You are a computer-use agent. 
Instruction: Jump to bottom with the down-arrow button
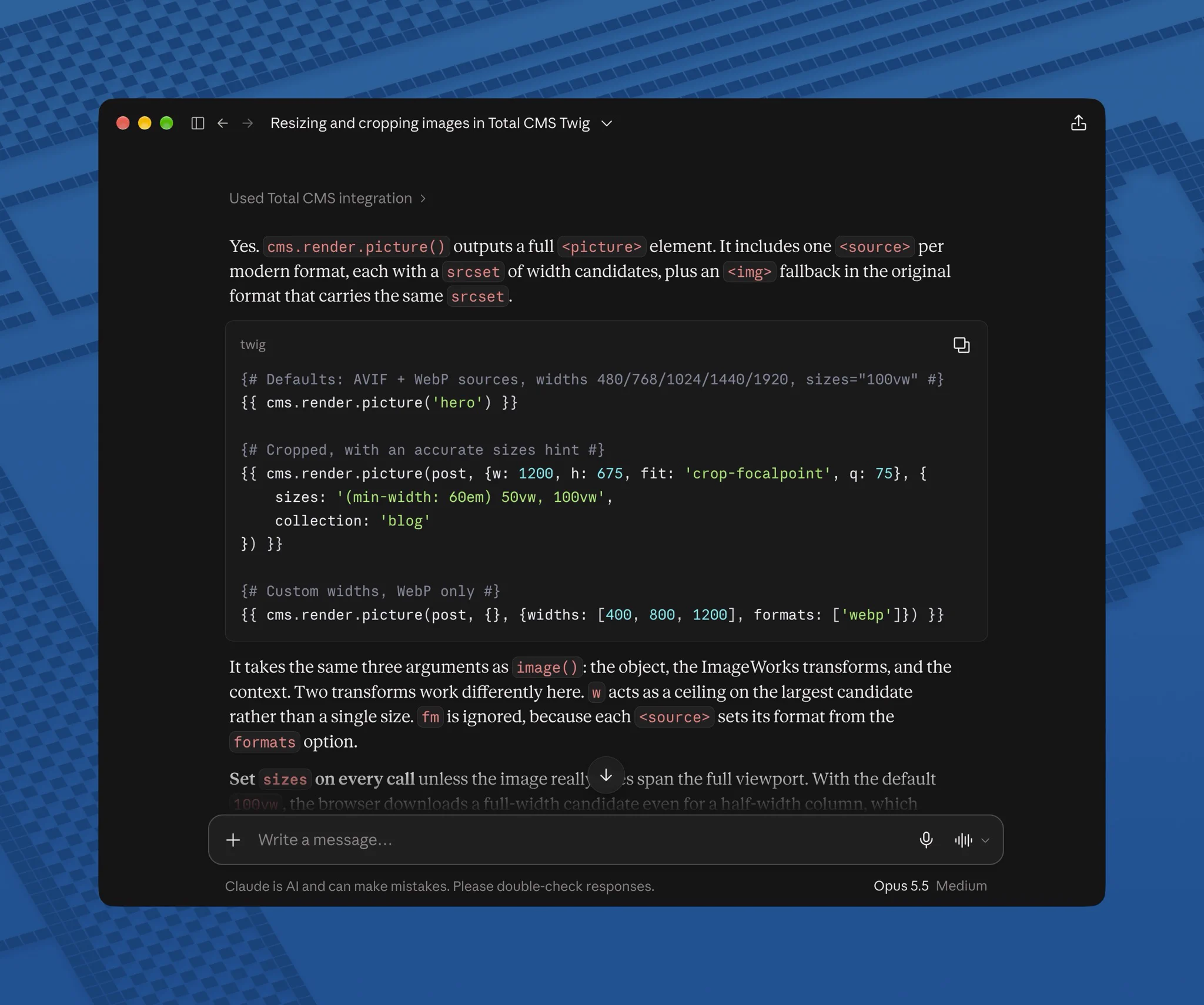[606, 775]
